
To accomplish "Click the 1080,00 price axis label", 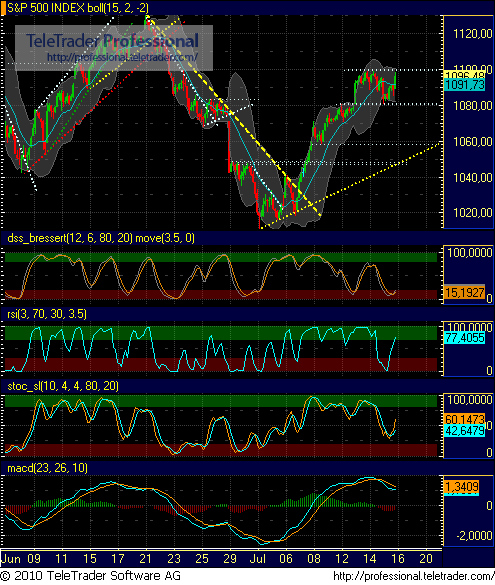I will pyautogui.click(x=473, y=106).
